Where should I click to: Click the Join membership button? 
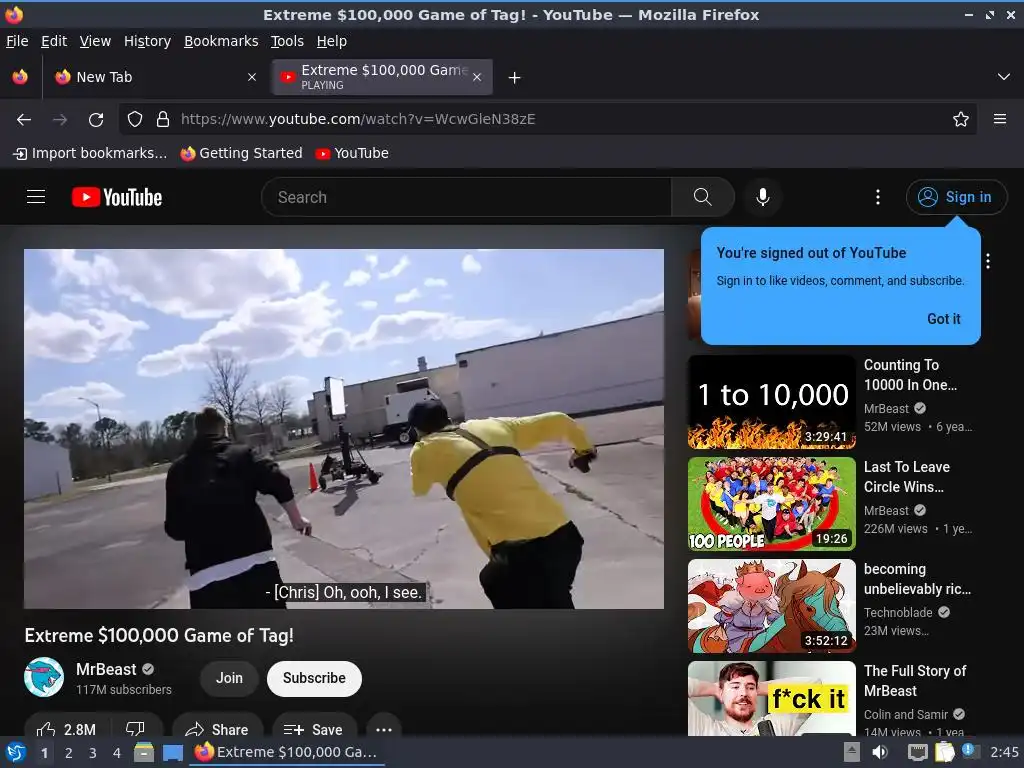(x=229, y=678)
